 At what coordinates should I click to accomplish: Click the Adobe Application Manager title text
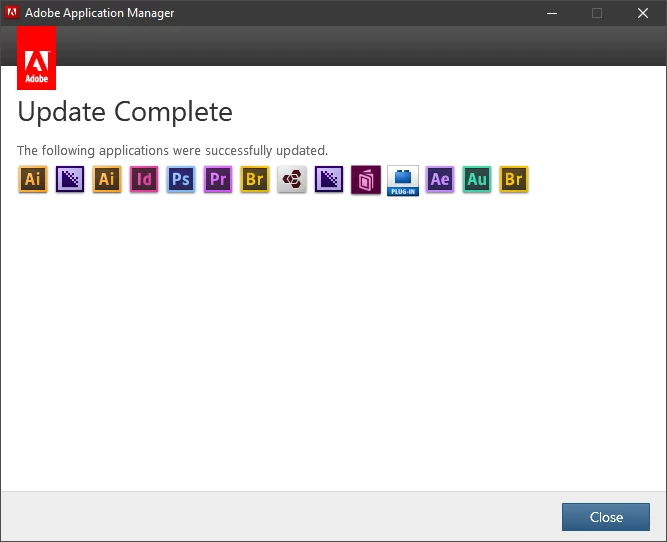click(x=100, y=13)
